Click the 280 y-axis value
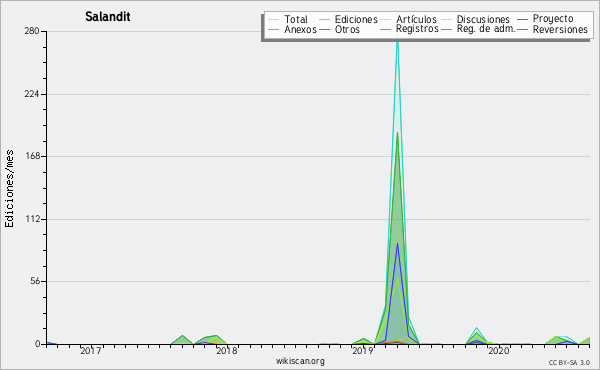600x370 pixels. [x=32, y=31]
